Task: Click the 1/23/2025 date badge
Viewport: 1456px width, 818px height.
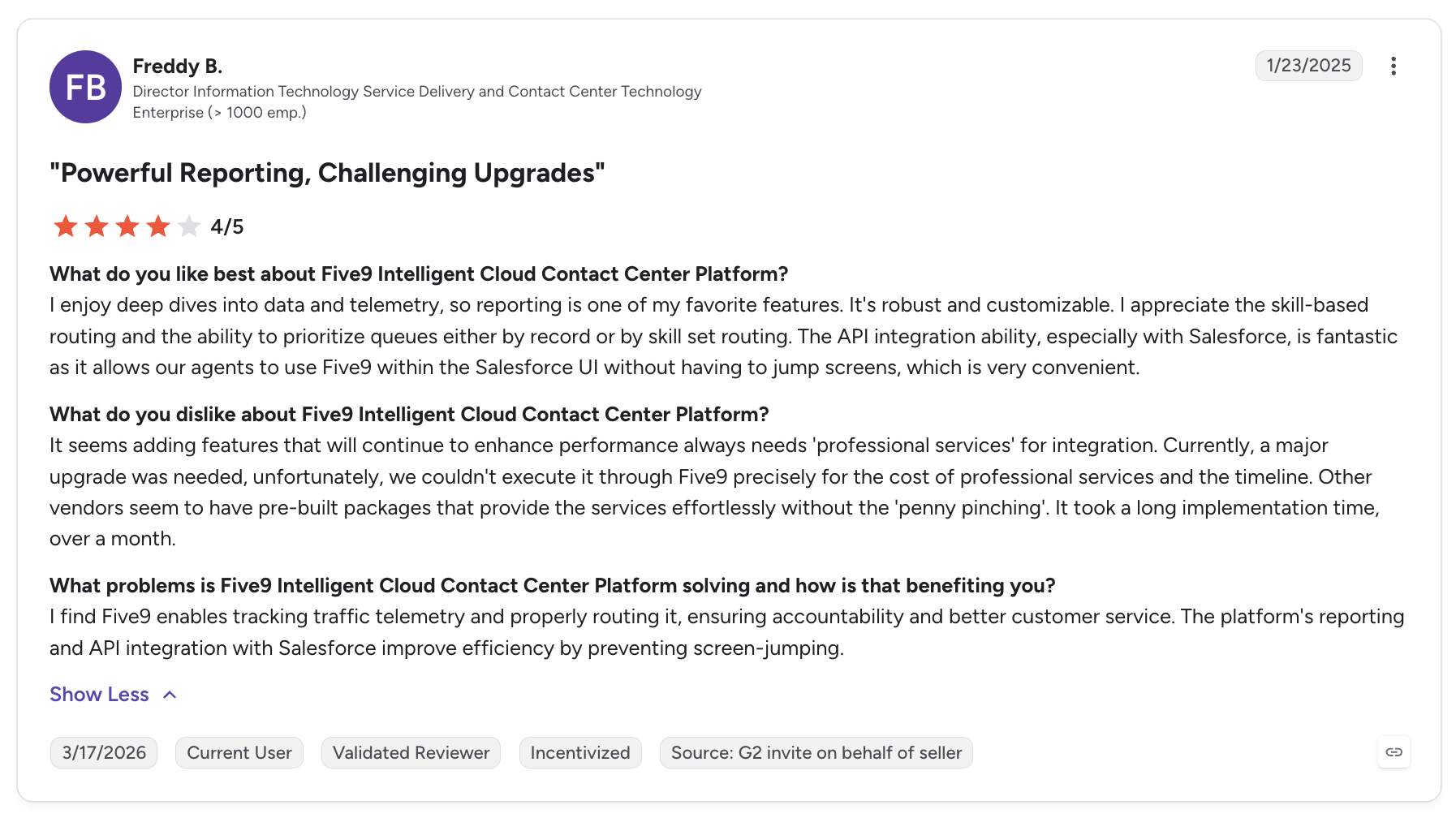Action: click(1308, 66)
